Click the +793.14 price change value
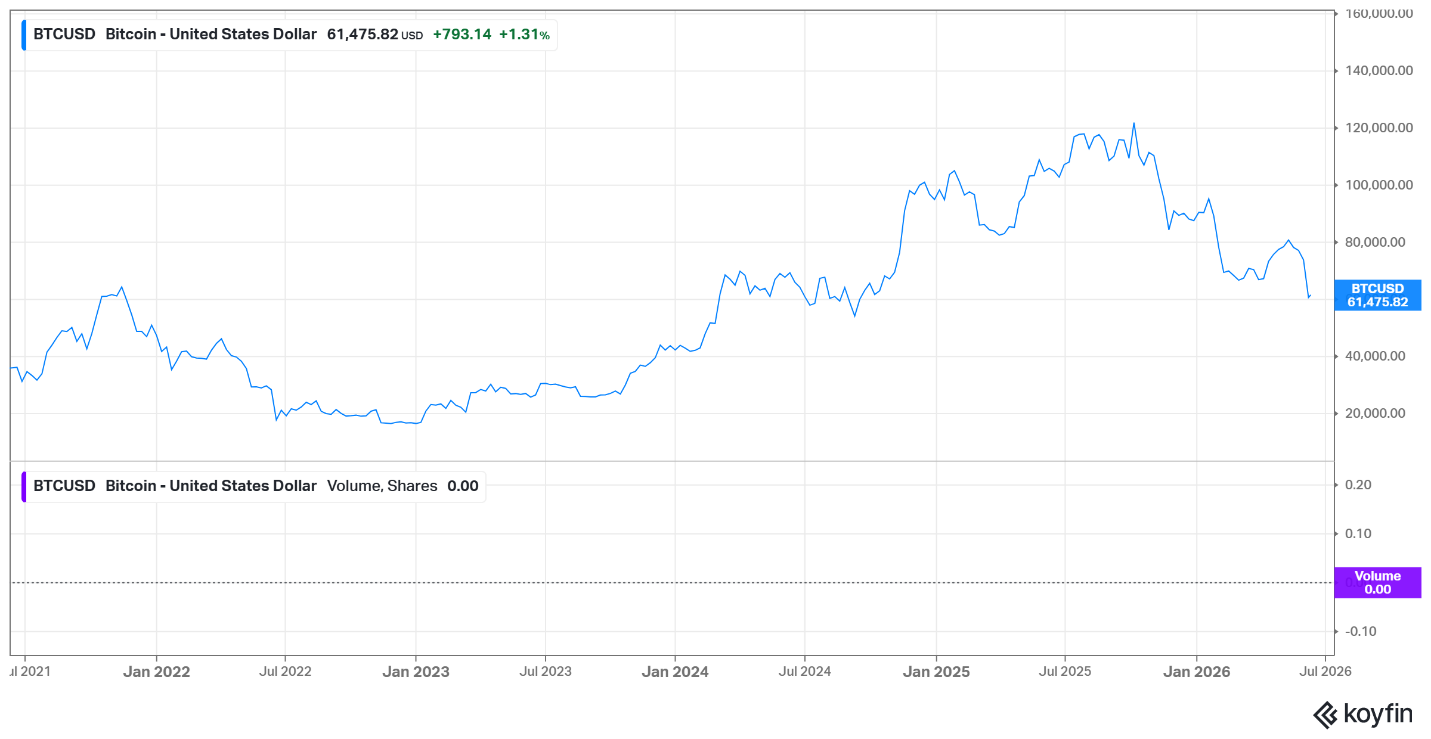The image size is (1431, 739). point(462,34)
